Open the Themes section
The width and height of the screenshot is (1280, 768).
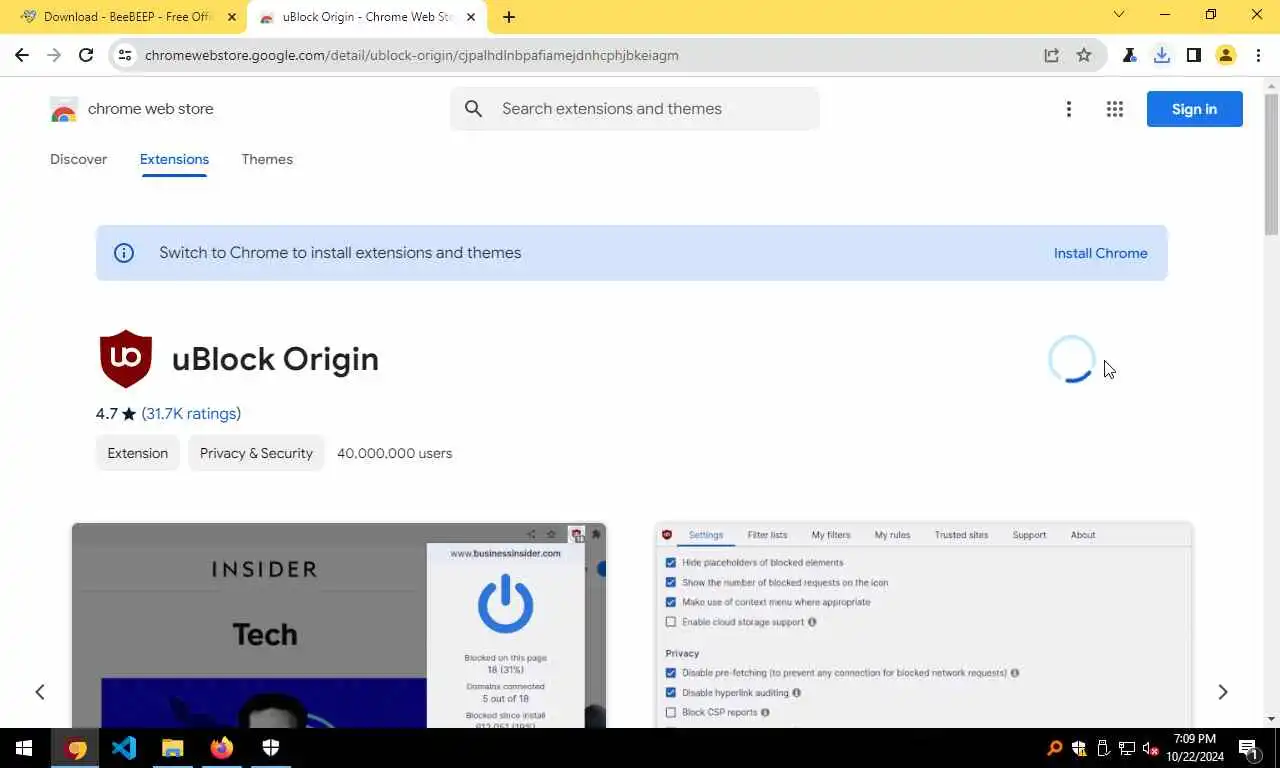click(x=267, y=159)
